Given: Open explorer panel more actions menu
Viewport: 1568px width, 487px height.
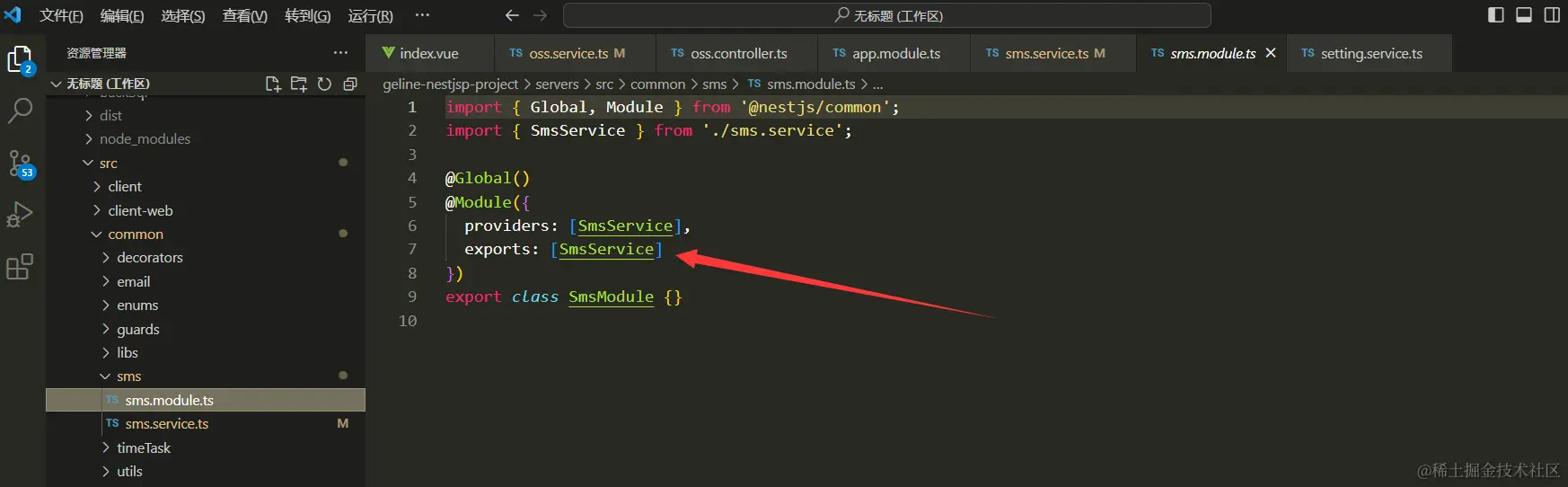Looking at the screenshot, I should (x=340, y=53).
